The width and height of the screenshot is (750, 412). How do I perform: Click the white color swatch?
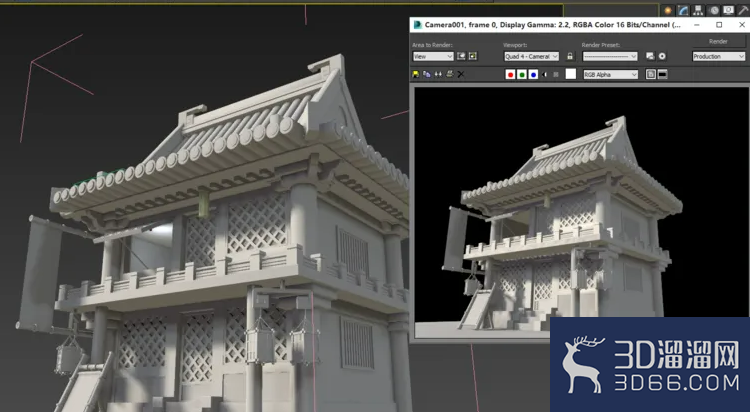click(x=571, y=74)
